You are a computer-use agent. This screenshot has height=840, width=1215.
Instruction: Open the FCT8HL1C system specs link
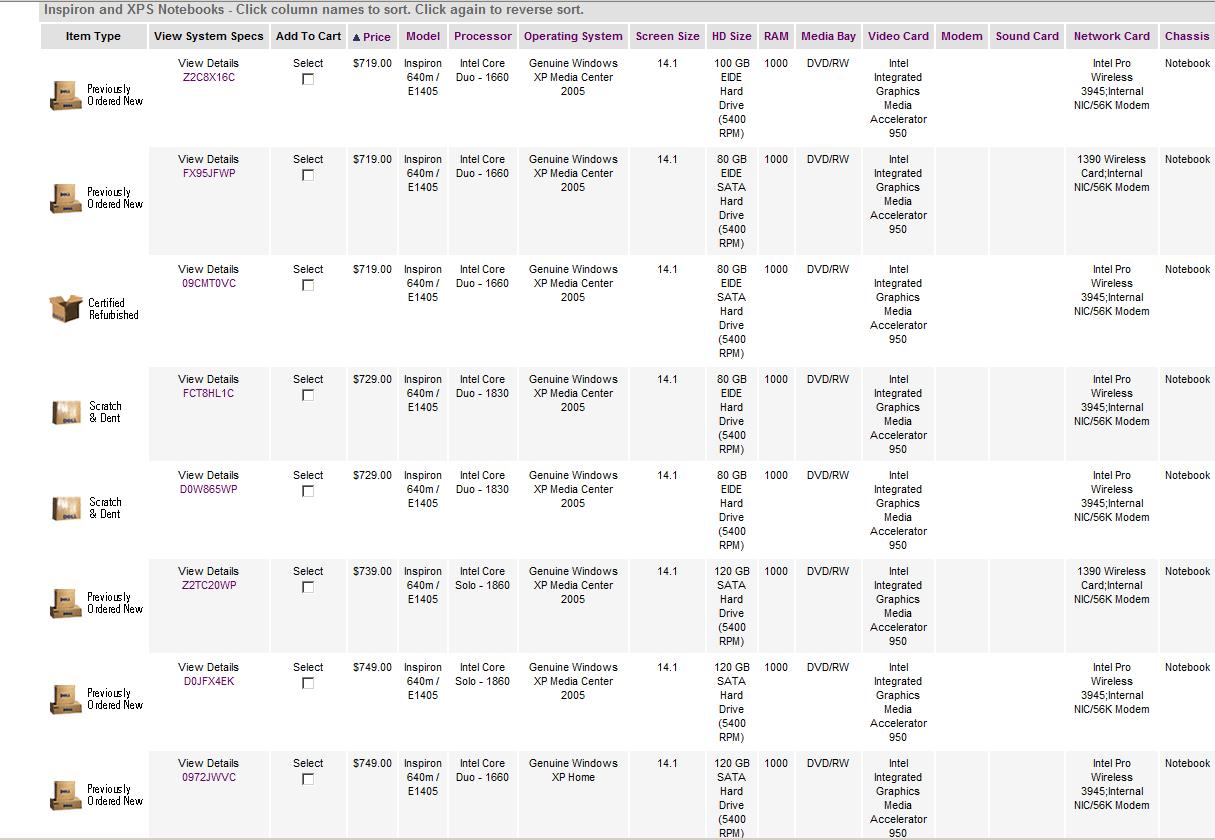click(209, 393)
